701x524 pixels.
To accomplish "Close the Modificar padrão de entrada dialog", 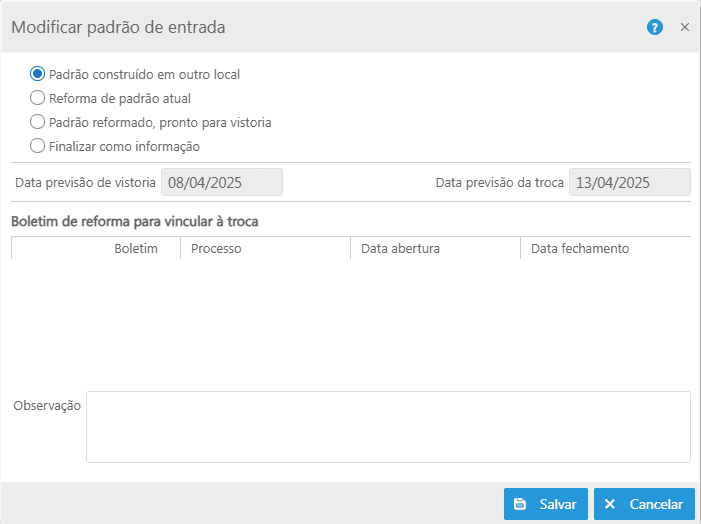I will [685, 28].
